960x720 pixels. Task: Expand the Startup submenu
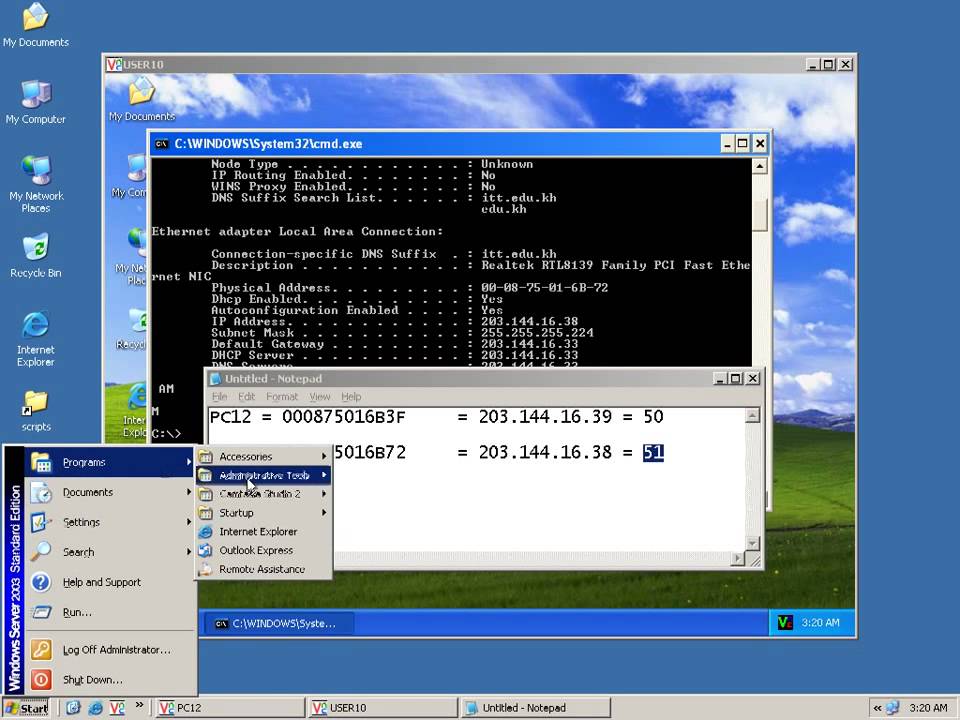pyautogui.click(x=264, y=512)
